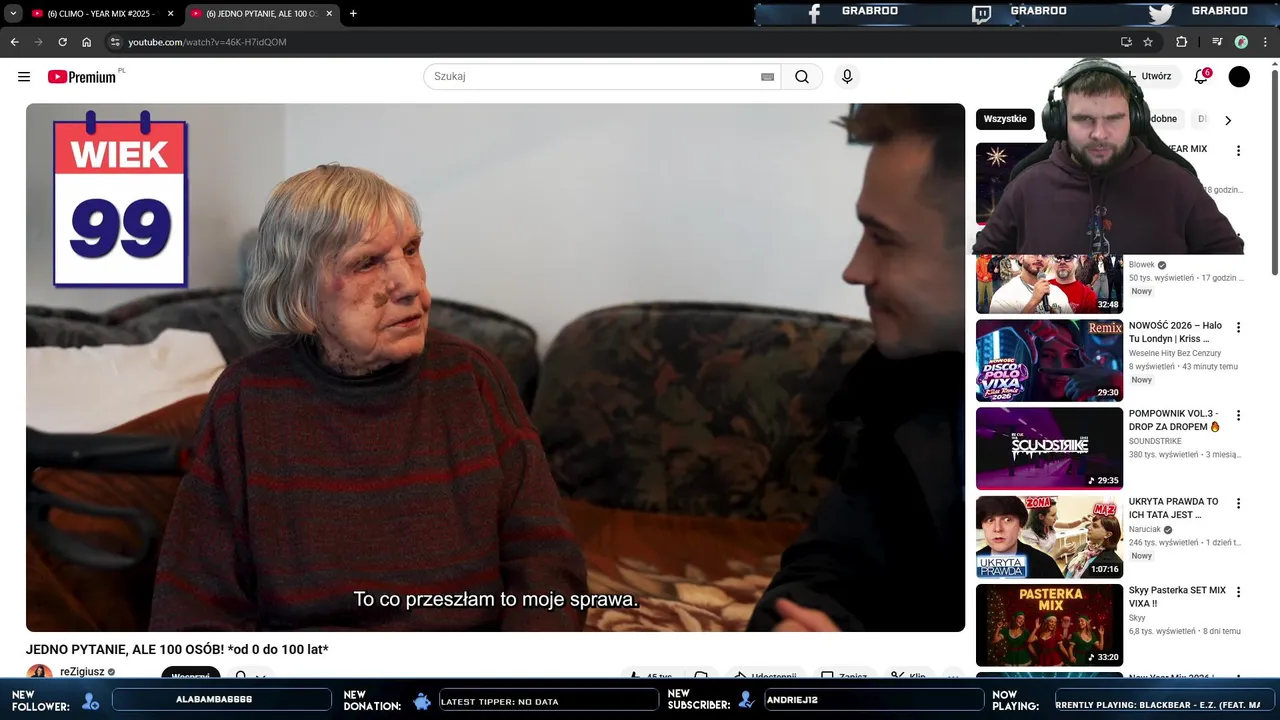This screenshot has width=1280, height=720.
Task: Switch to the CLIMO - YEAR MIX #2025 tab
Action: pos(102,14)
